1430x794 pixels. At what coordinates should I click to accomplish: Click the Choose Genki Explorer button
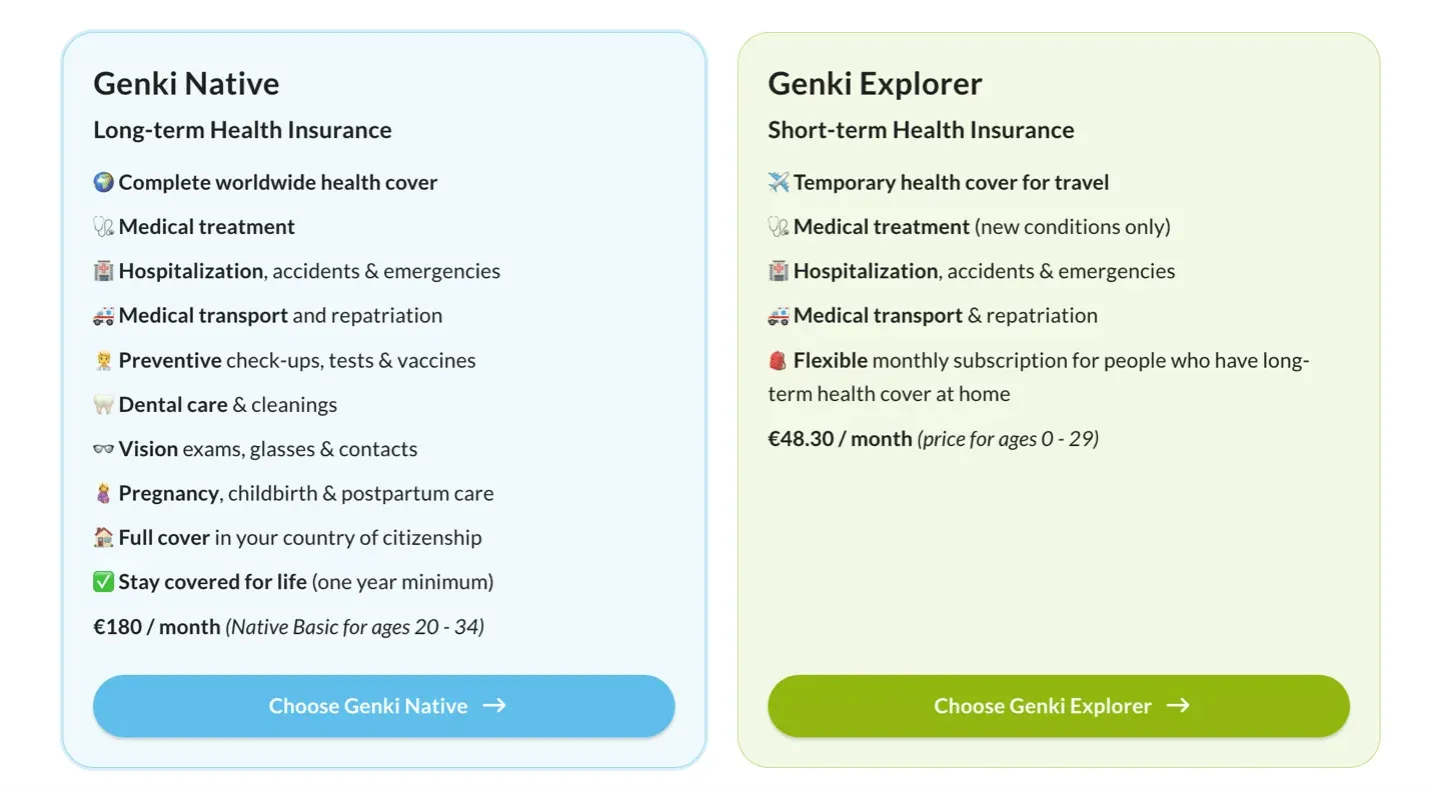1058,706
